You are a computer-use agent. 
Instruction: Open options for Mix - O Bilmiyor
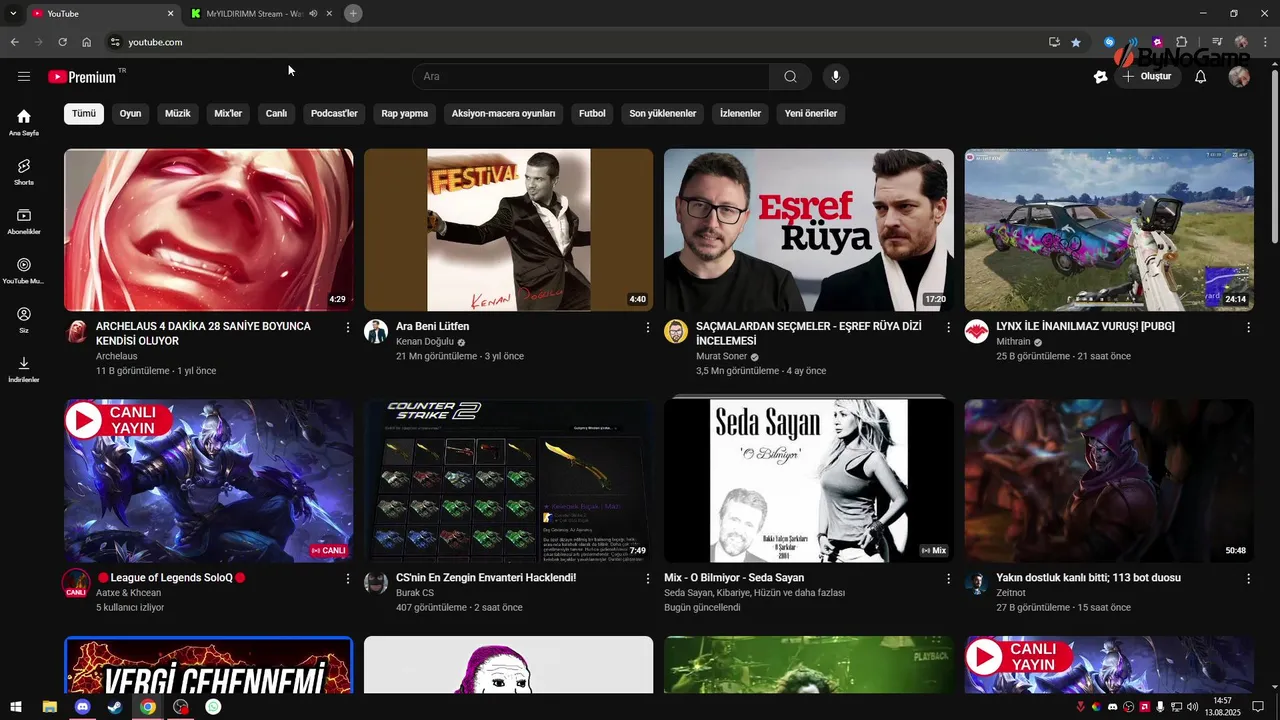click(948, 578)
